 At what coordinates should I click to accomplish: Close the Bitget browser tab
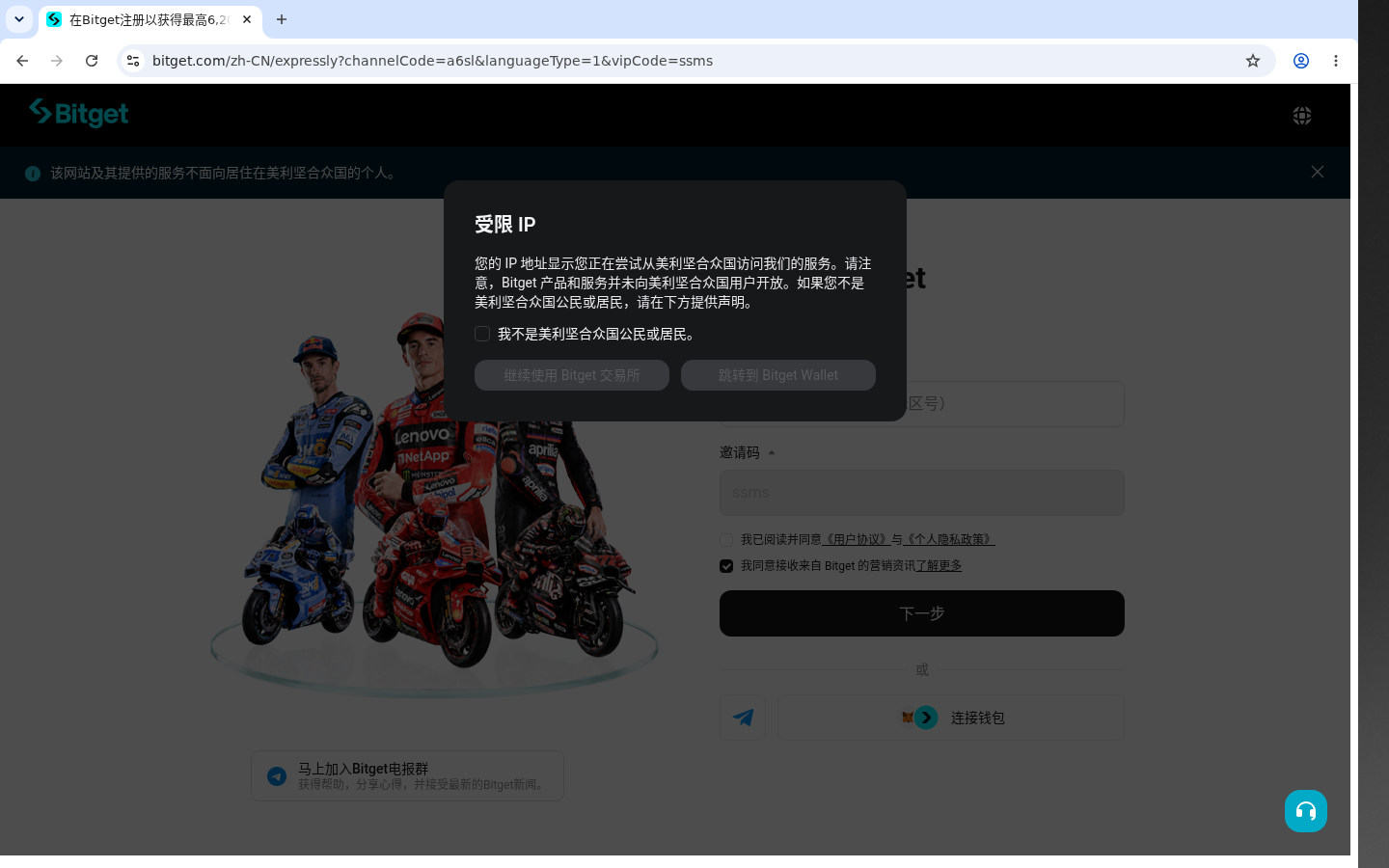click(247, 19)
